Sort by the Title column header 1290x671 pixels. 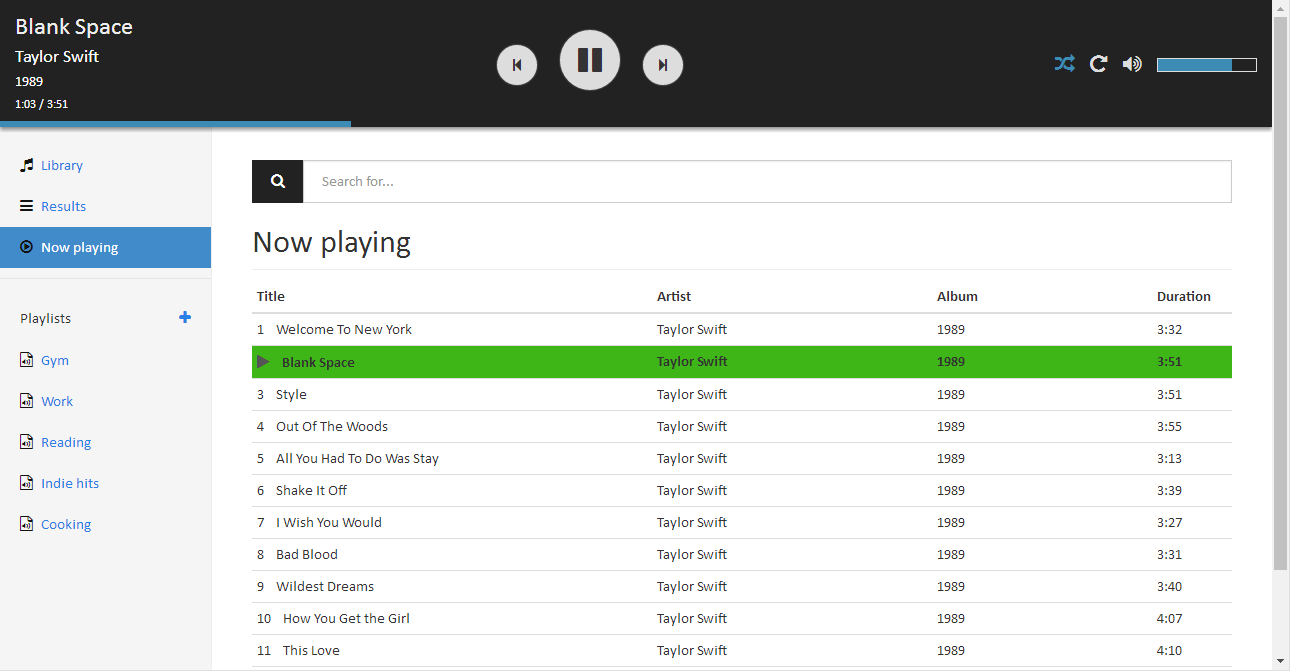[x=271, y=296]
